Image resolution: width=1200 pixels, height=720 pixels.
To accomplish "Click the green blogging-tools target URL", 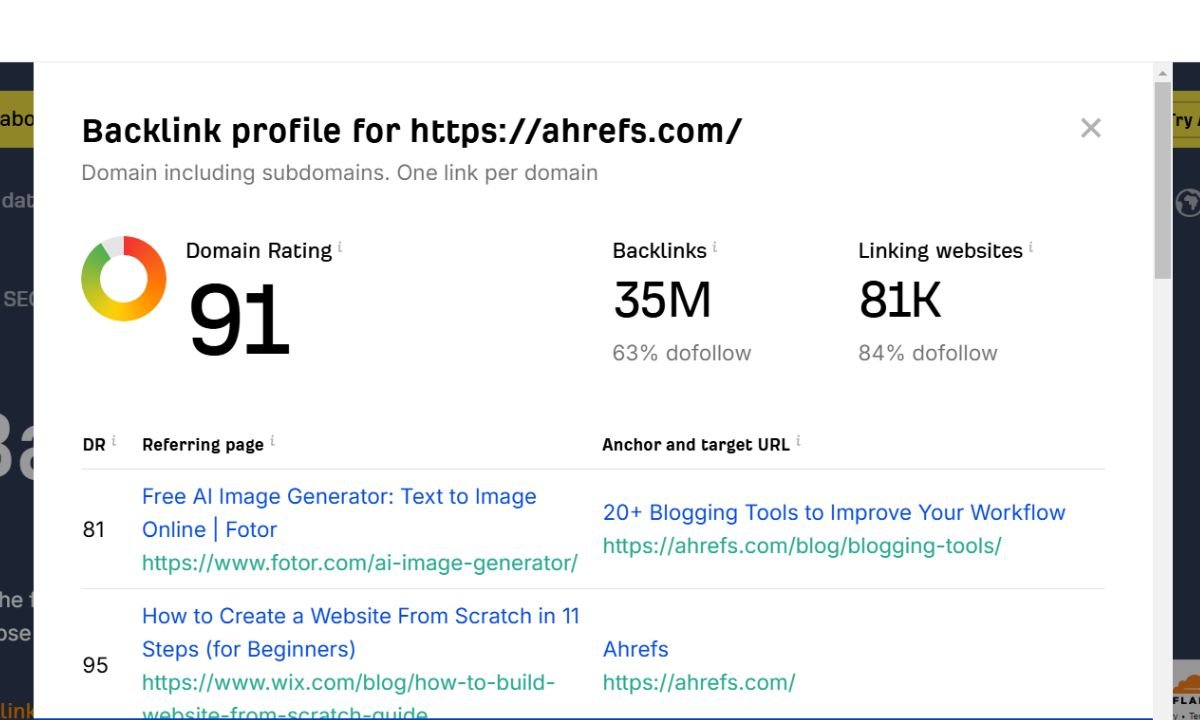I will [801, 546].
